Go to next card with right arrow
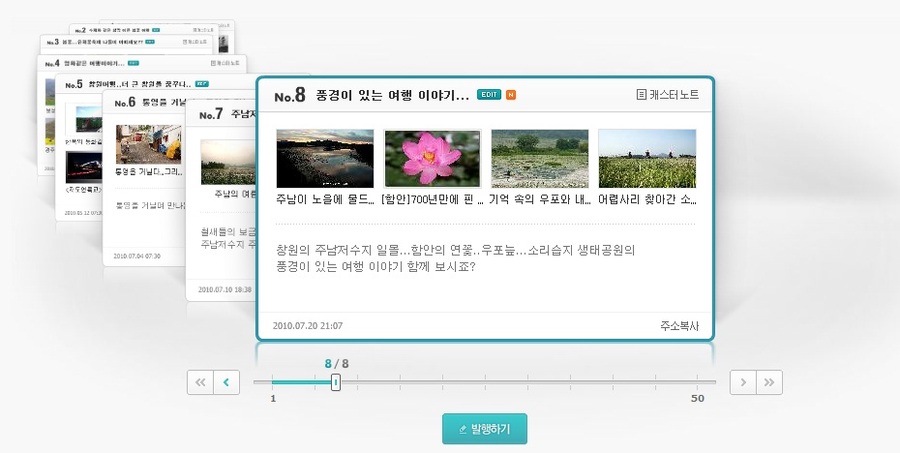900x453 pixels. [743, 382]
